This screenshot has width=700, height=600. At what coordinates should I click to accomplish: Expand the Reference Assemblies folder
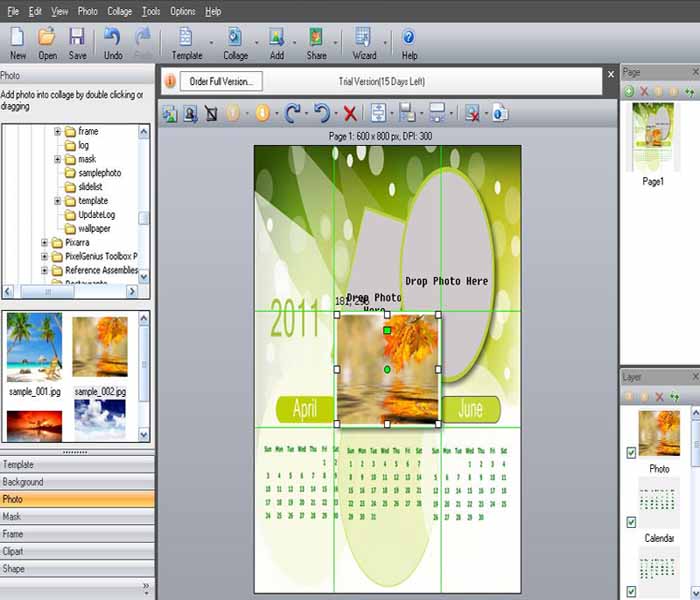(x=44, y=270)
